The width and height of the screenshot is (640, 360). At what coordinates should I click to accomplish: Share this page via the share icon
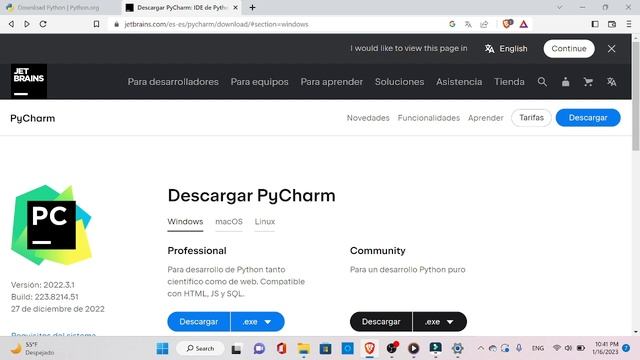click(484, 24)
